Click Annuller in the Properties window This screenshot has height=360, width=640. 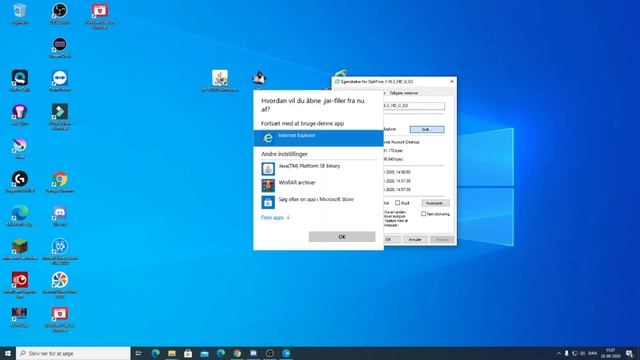pyautogui.click(x=415, y=240)
